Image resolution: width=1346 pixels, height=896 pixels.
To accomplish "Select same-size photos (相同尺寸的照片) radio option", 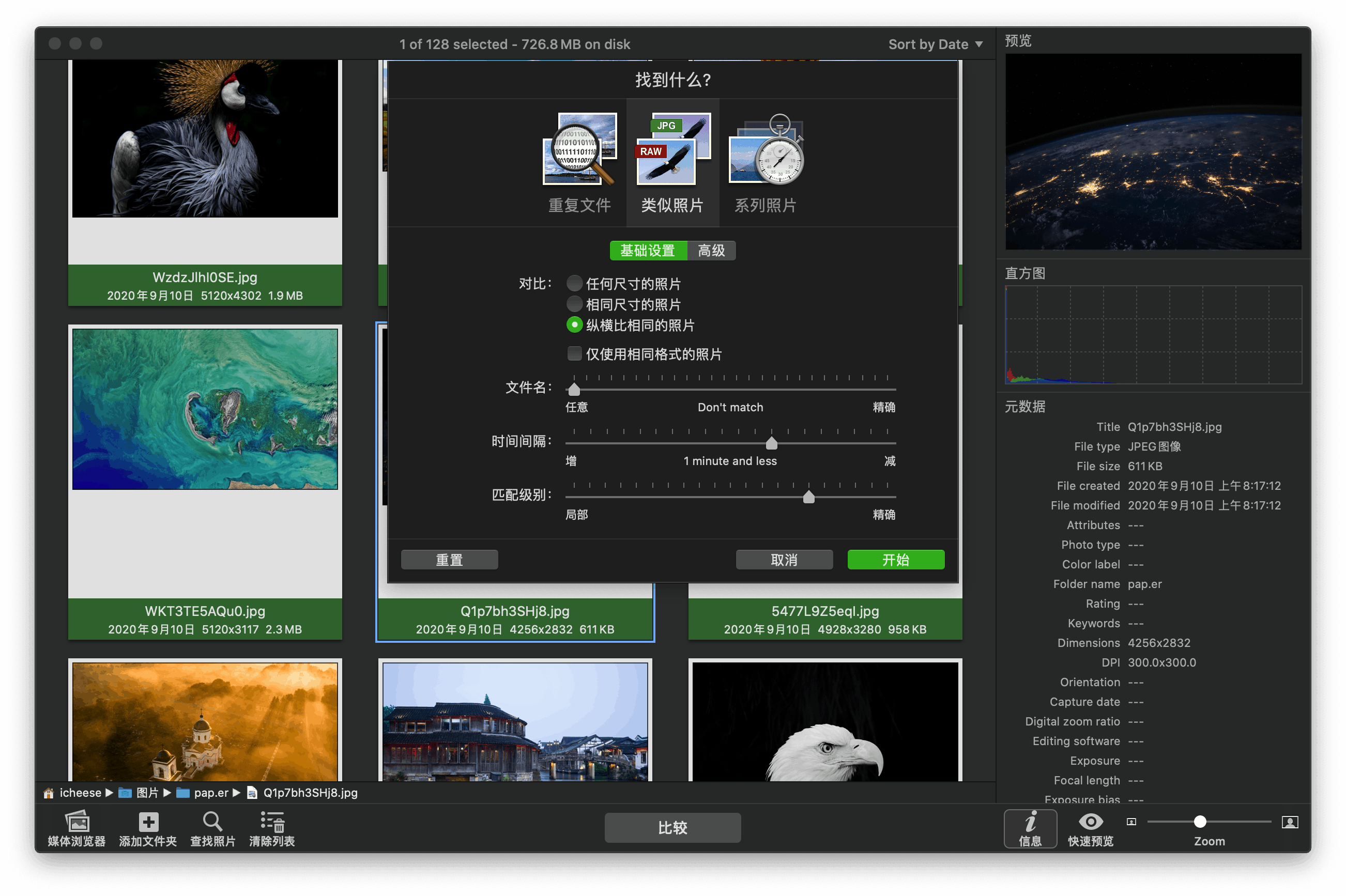I will click(574, 304).
